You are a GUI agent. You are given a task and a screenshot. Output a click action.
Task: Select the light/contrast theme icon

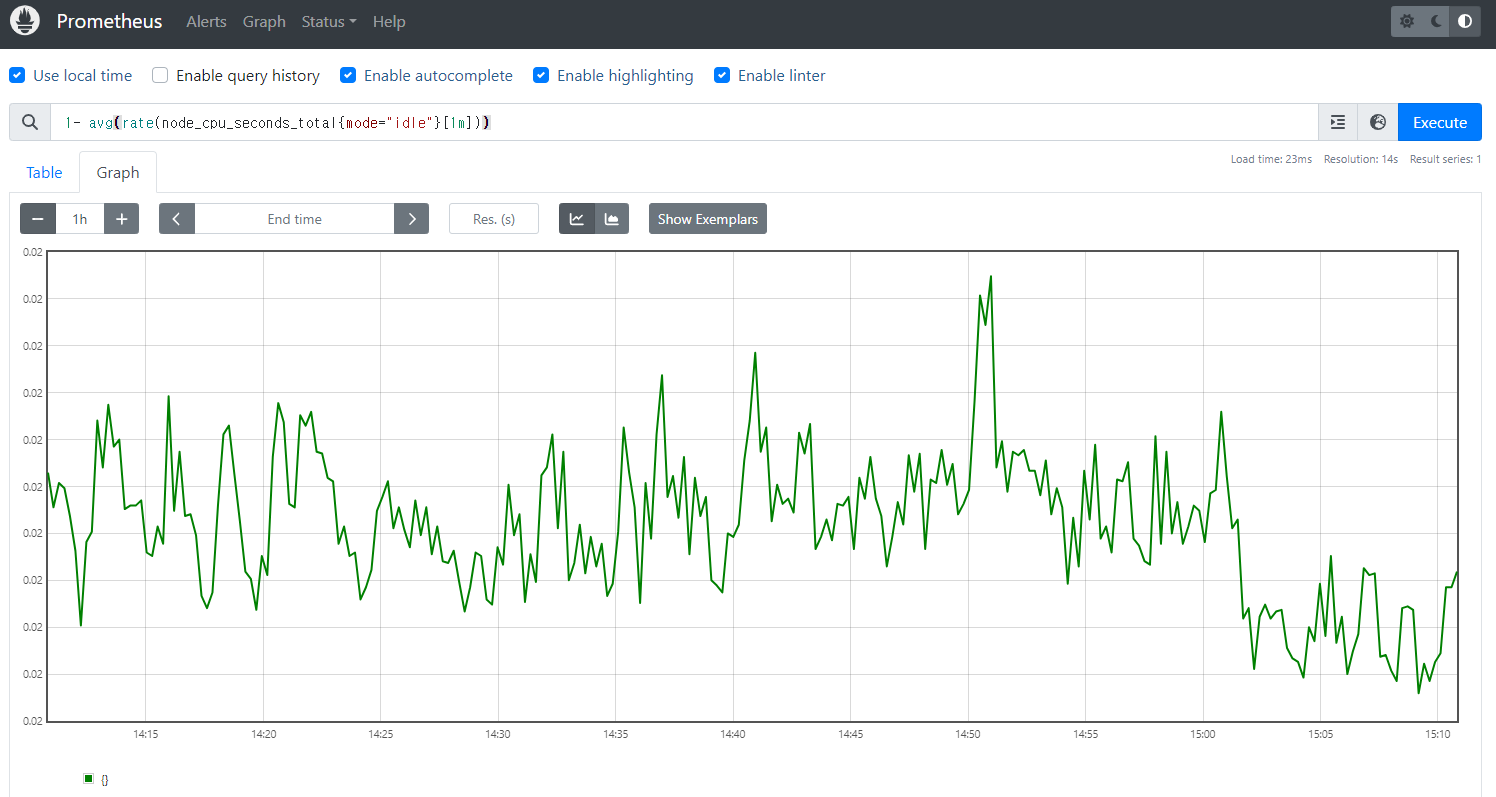click(1465, 21)
